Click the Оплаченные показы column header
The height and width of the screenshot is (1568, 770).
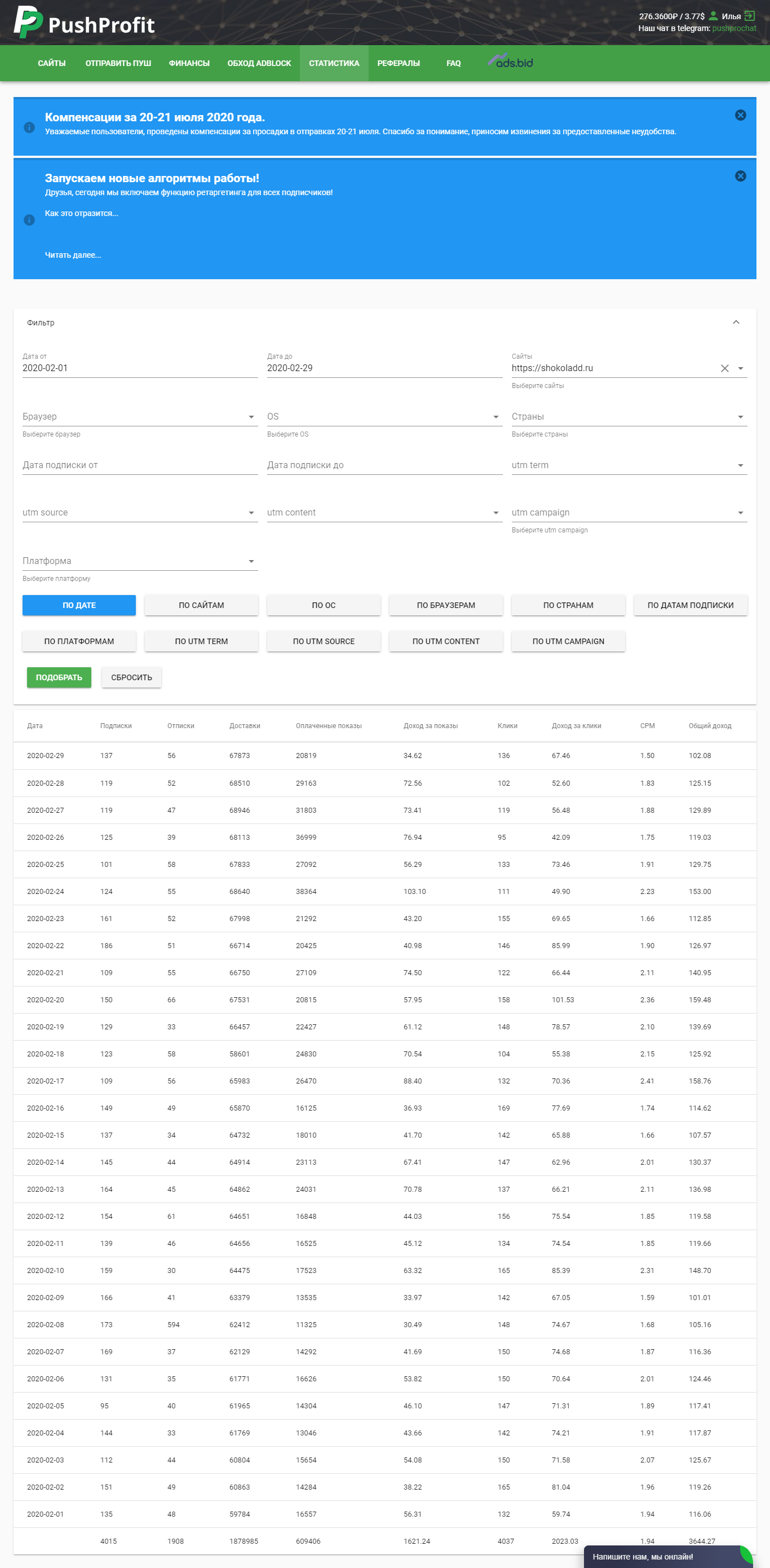329,725
